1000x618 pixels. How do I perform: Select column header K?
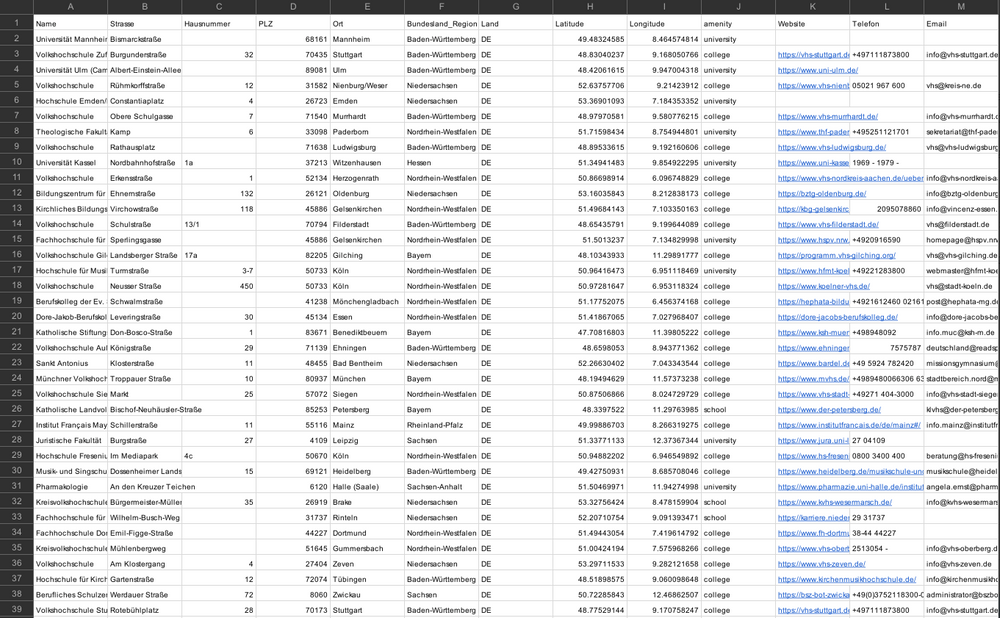812,7
